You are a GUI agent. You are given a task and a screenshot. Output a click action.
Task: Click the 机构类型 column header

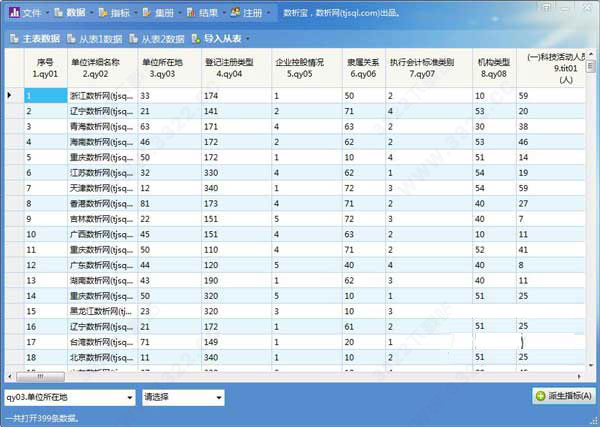(x=494, y=67)
